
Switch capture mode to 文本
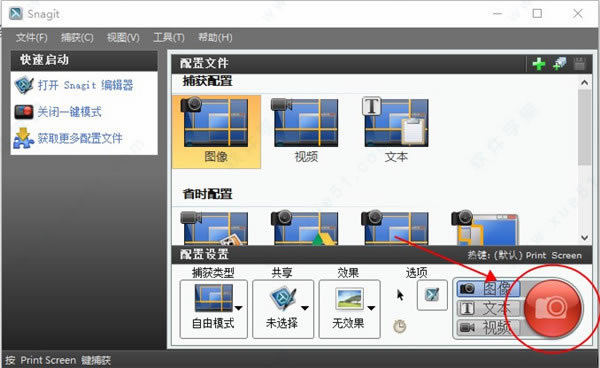489,308
